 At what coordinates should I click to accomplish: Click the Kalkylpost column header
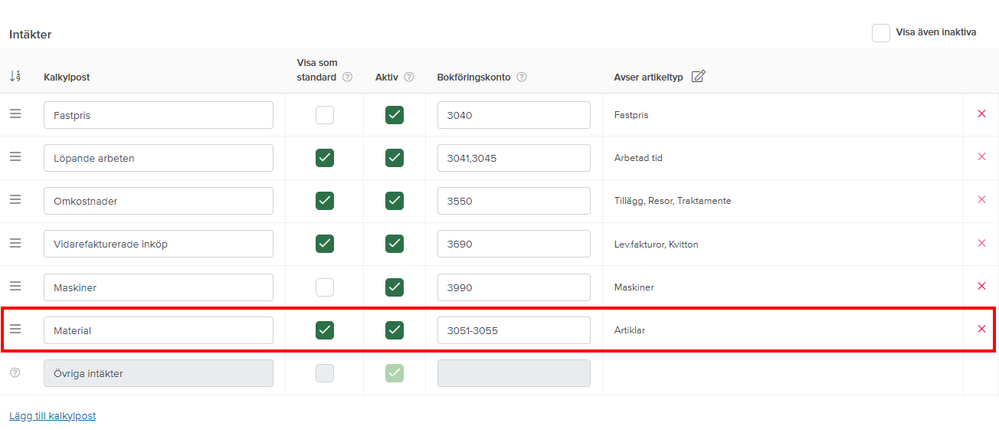tap(68, 77)
